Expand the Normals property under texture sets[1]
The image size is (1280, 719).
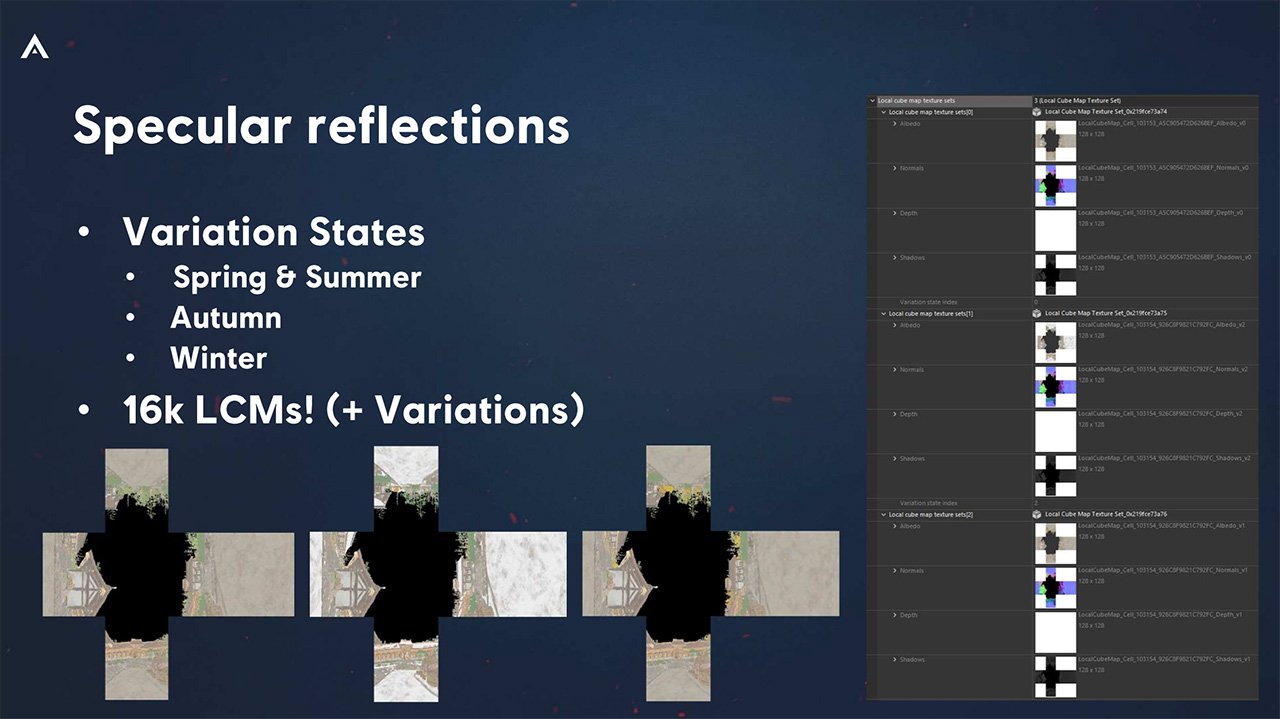pyautogui.click(x=895, y=370)
